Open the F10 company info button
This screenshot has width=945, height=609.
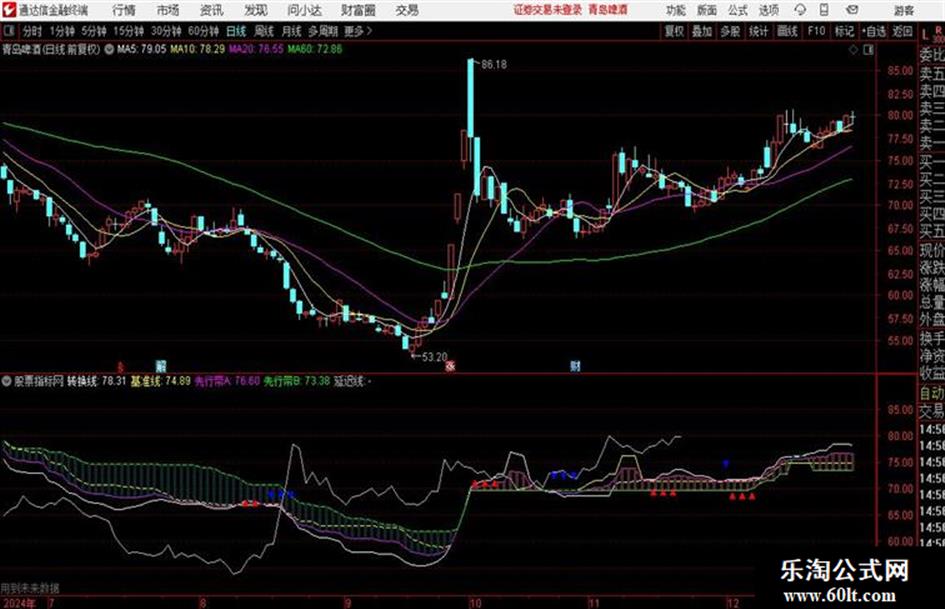click(x=816, y=31)
